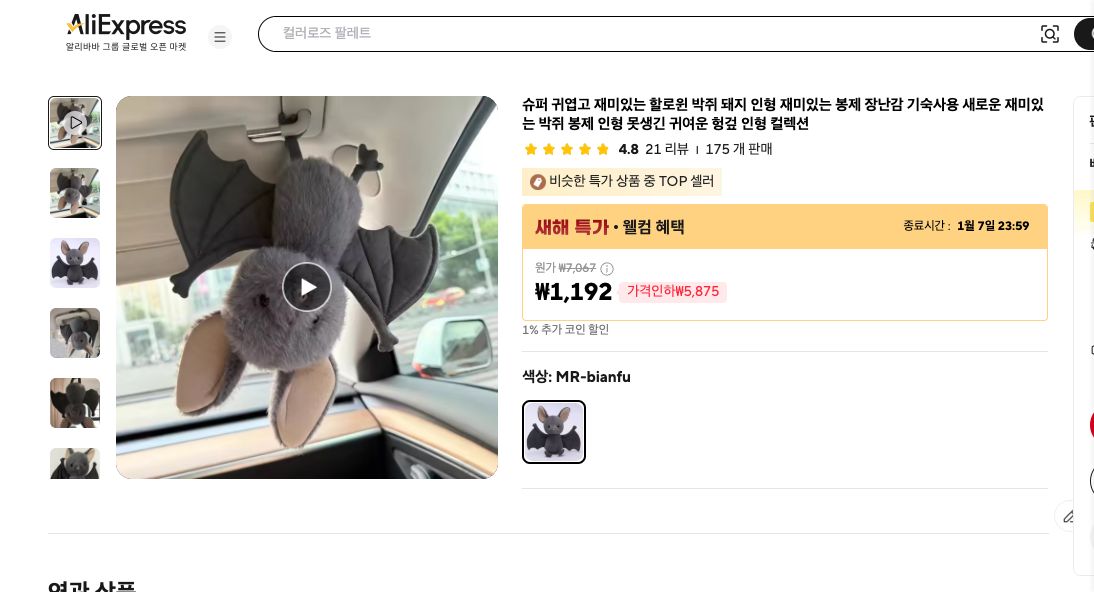Click the 4.8 star rating
Screen dimensions: 1094x592
(628, 149)
